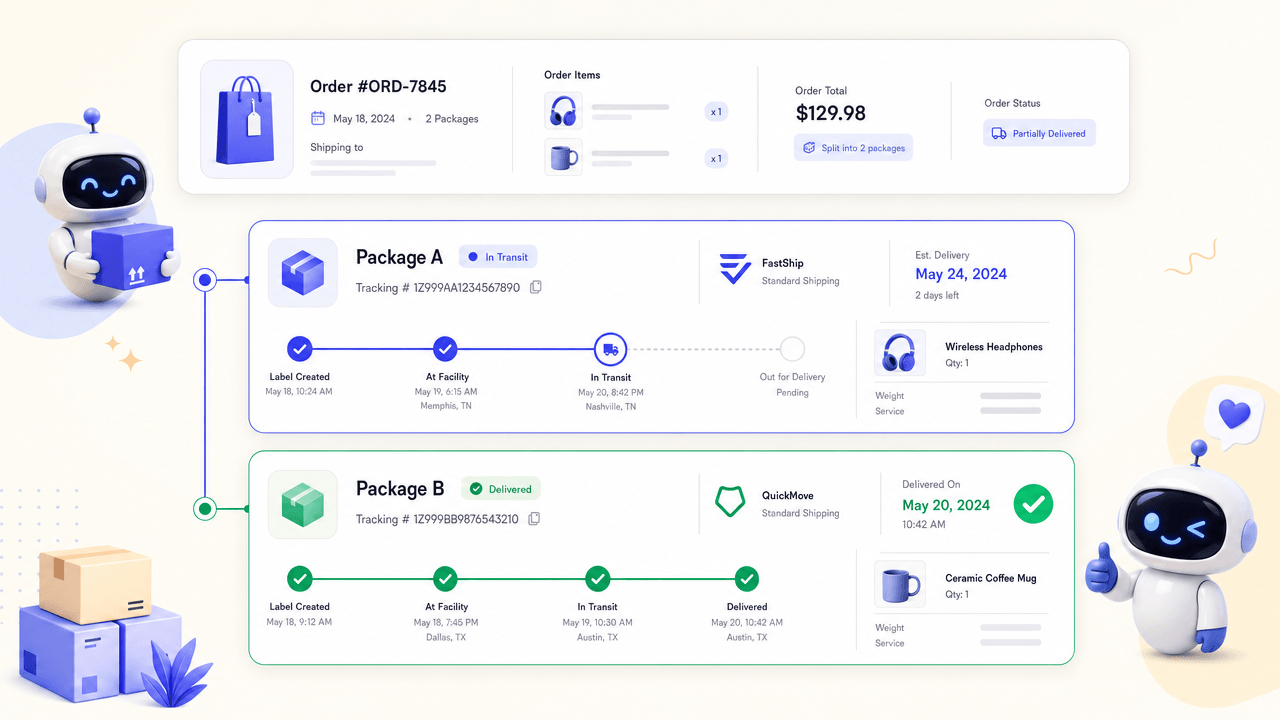1280x720 pixels.
Task: Click the Partially Delivered status badge
Action: click(1039, 133)
